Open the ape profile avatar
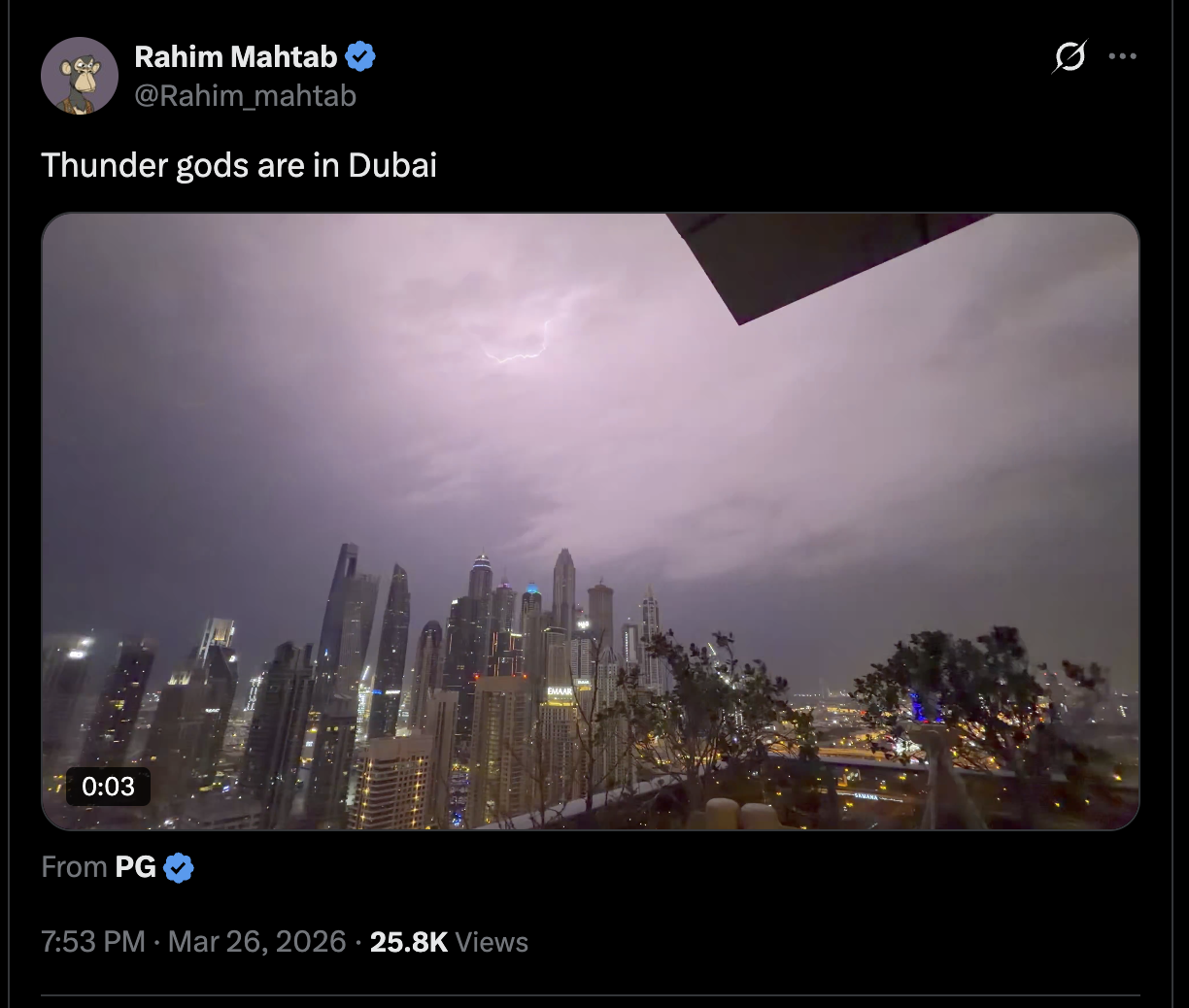This screenshot has width=1189, height=1008. click(x=80, y=76)
